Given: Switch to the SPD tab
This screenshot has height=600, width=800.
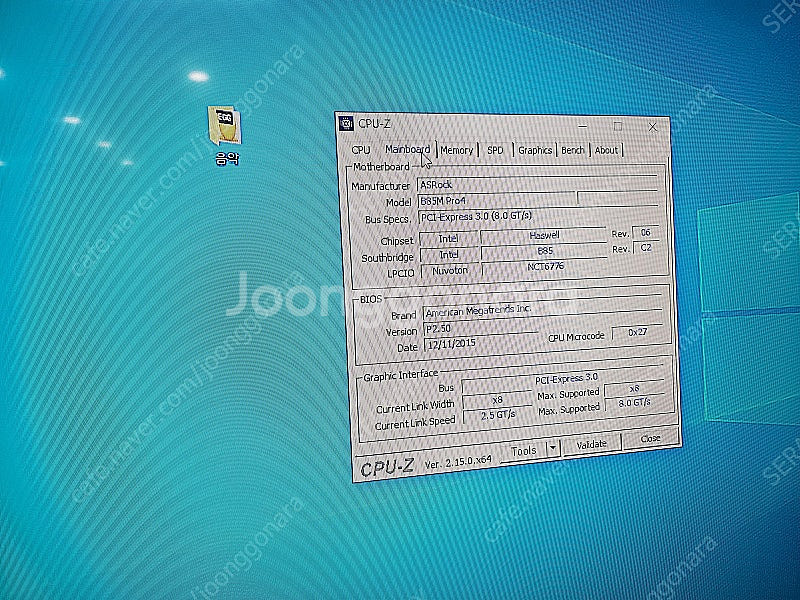Looking at the screenshot, I should coord(495,151).
